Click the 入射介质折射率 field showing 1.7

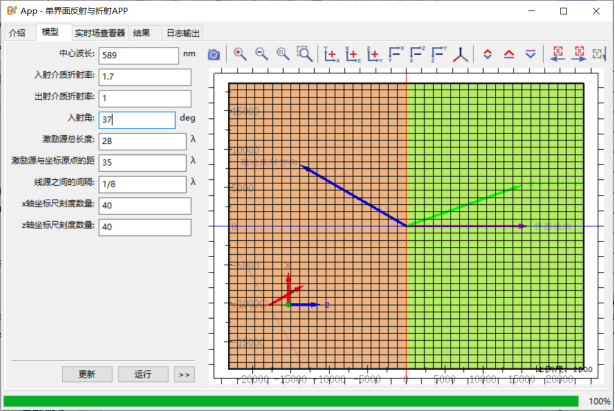pyautogui.click(x=145, y=77)
